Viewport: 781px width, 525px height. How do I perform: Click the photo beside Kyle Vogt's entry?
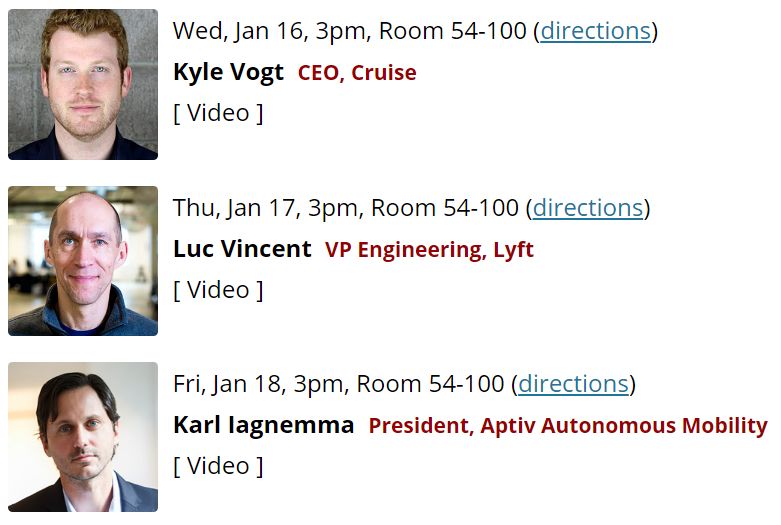point(83,84)
